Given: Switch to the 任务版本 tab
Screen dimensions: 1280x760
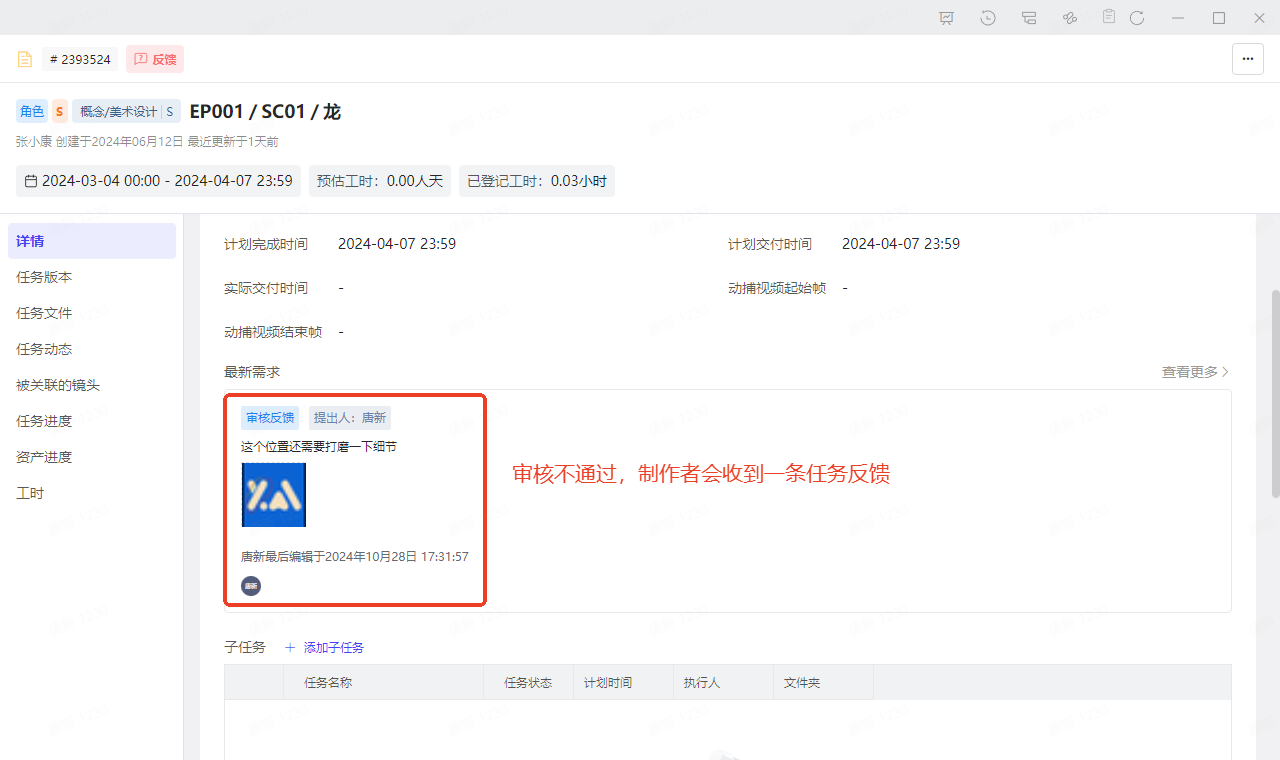Looking at the screenshot, I should pyautogui.click(x=44, y=277).
